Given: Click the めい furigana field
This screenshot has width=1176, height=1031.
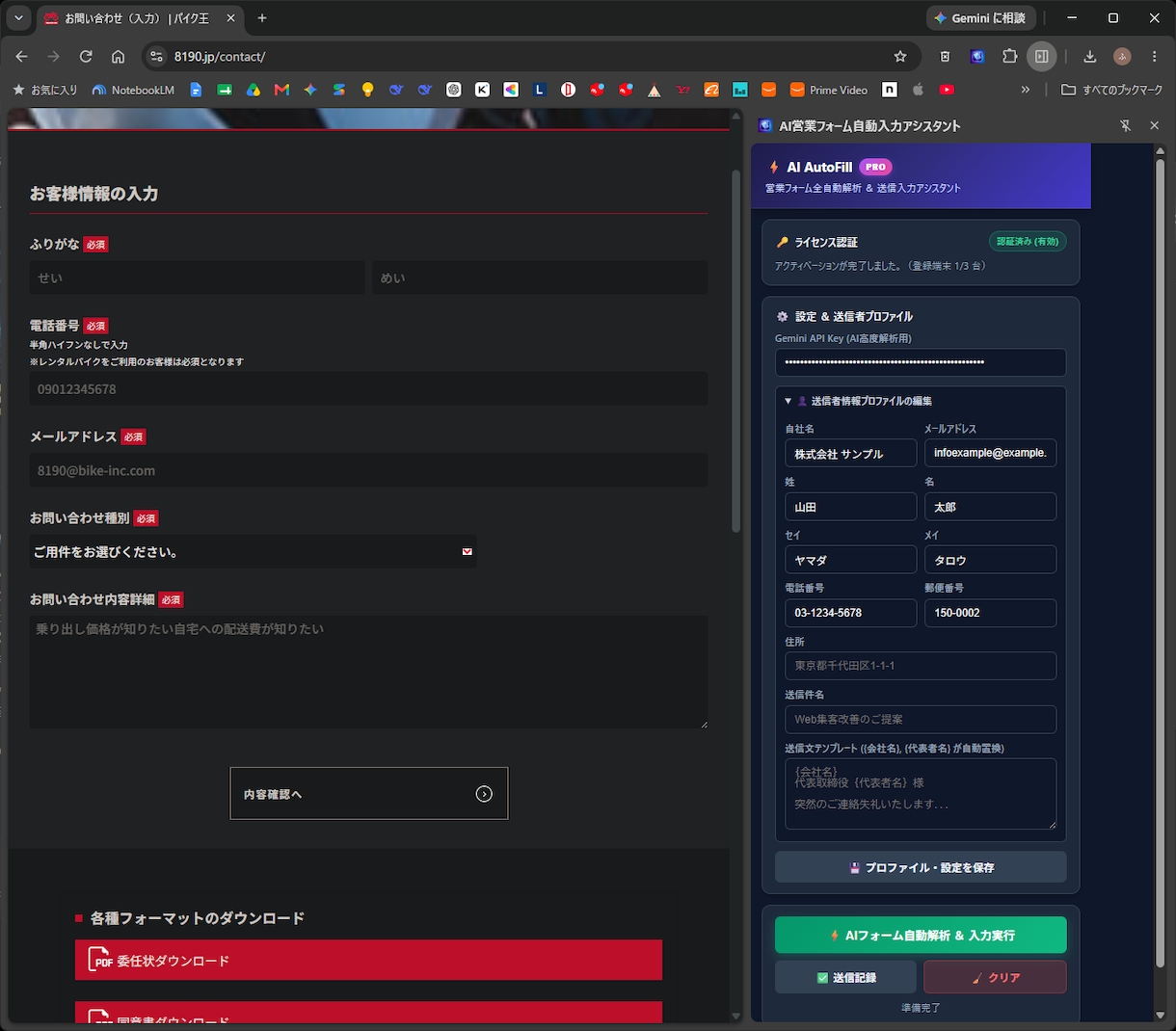Looking at the screenshot, I should point(540,278).
